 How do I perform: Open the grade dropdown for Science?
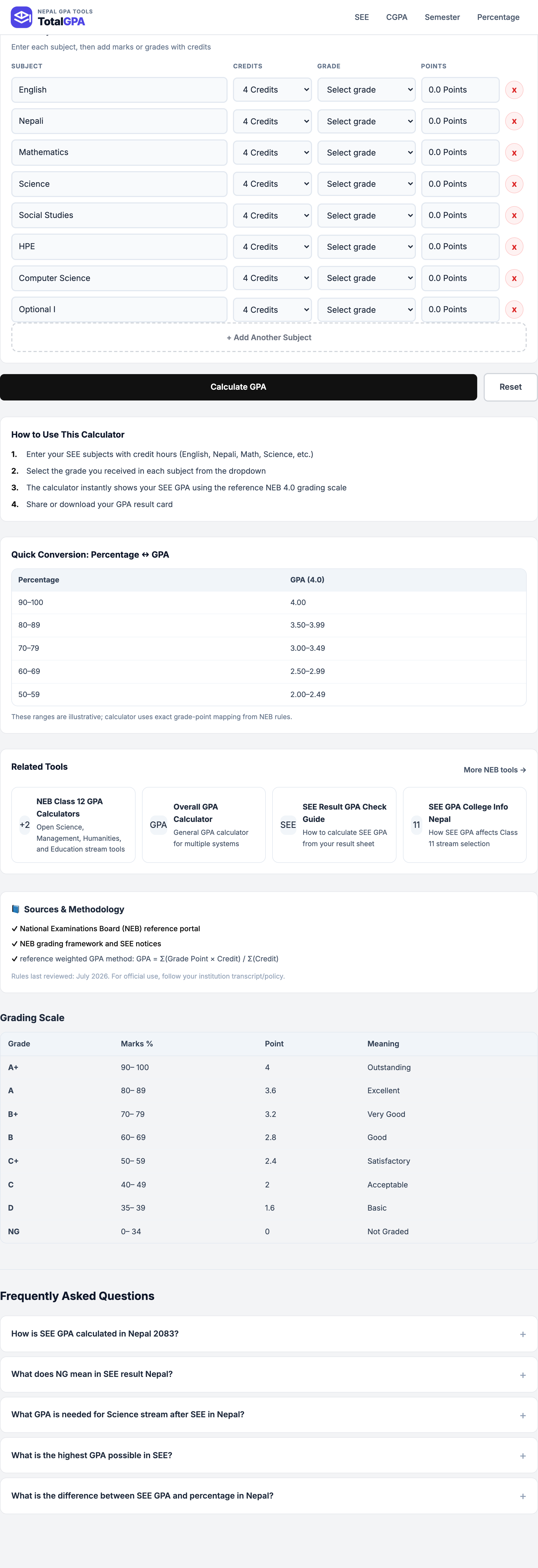(x=366, y=184)
